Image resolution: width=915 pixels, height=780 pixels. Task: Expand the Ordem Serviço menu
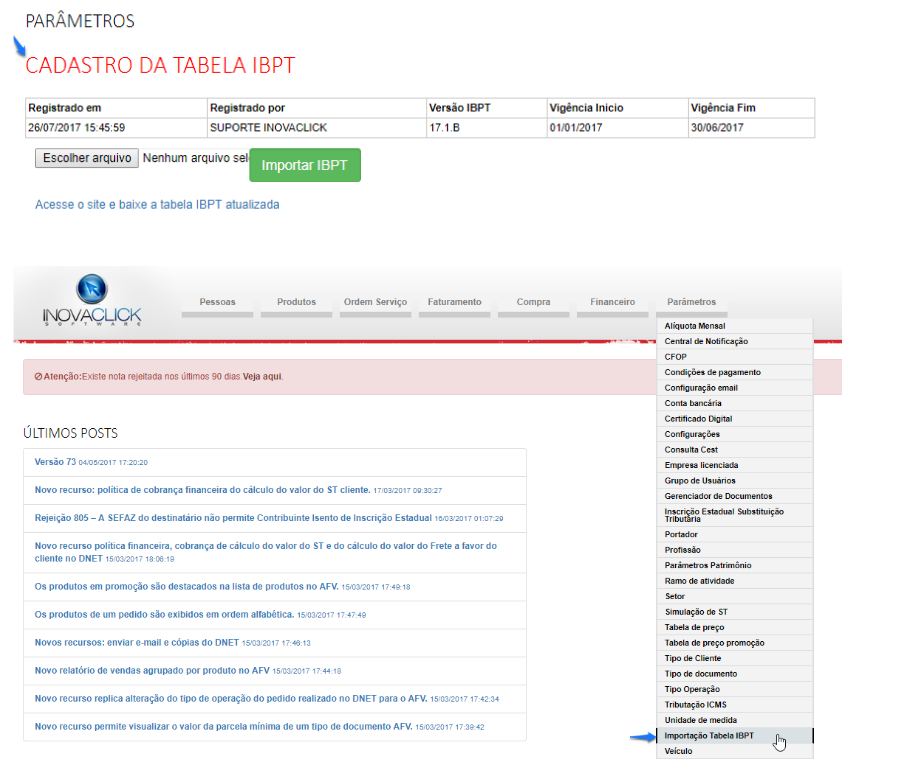tap(375, 302)
